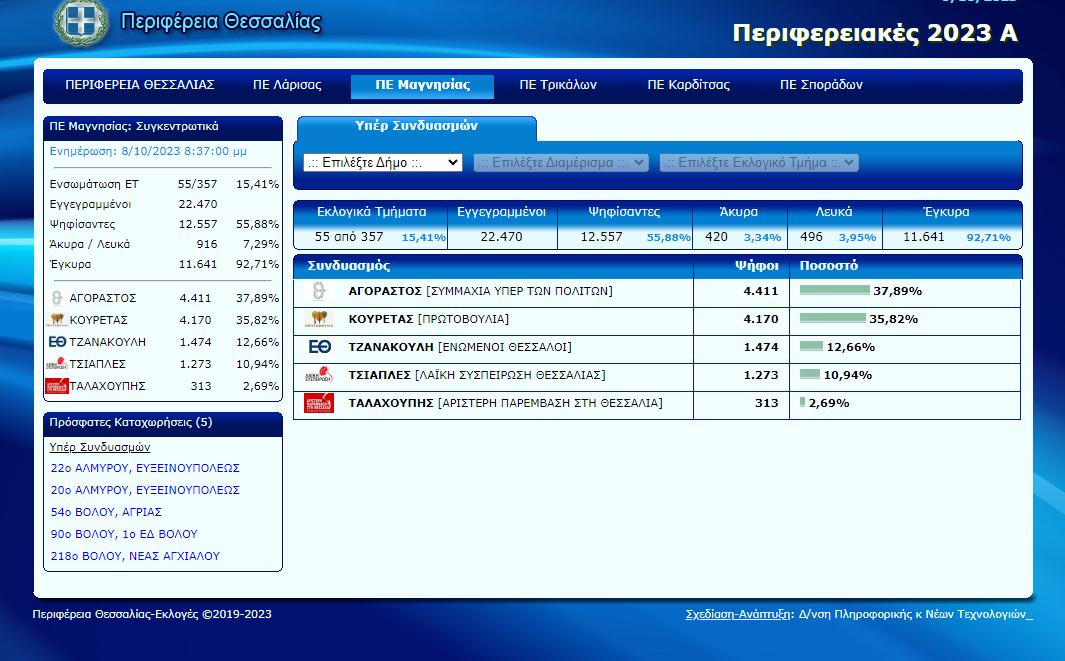Click ΑΓΟΡΑΣΤΟΣ logo in left summary panel
The width and height of the screenshot is (1065, 661).
point(57,298)
